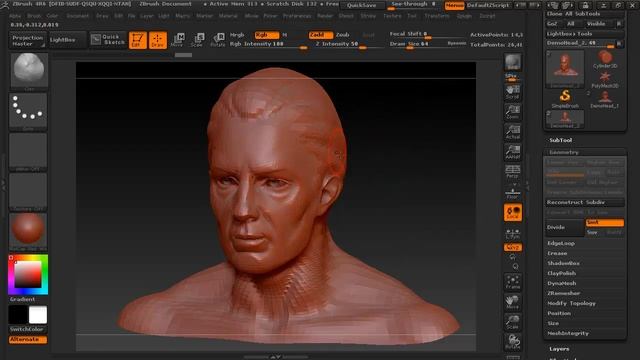Toggle the Rgb channel button
The height and width of the screenshot is (360, 640).
pos(267,35)
